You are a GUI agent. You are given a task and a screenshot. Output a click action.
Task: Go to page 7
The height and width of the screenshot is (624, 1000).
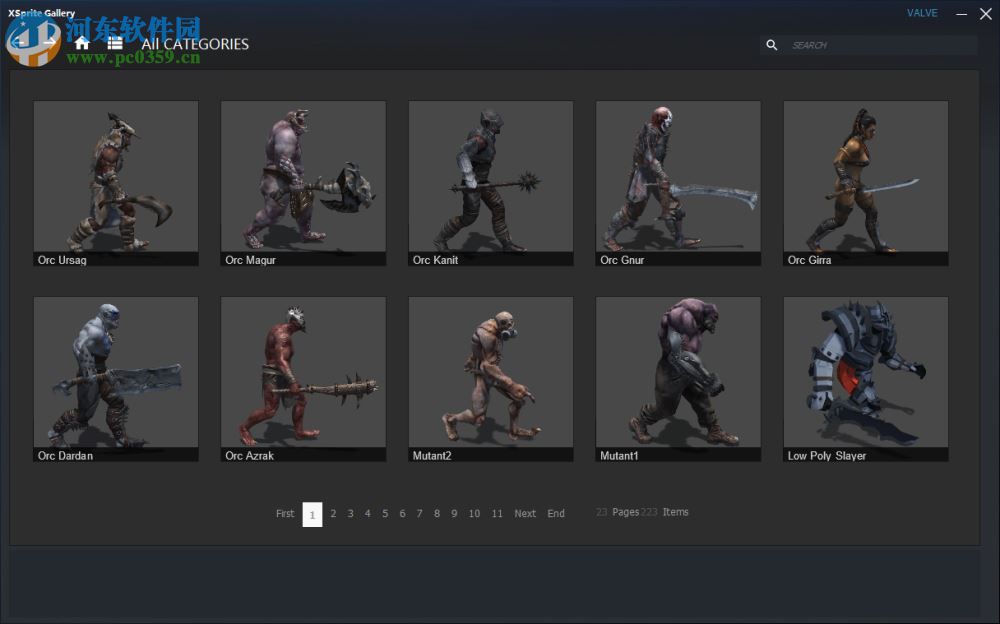pyautogui.click(x=420, y=514)
